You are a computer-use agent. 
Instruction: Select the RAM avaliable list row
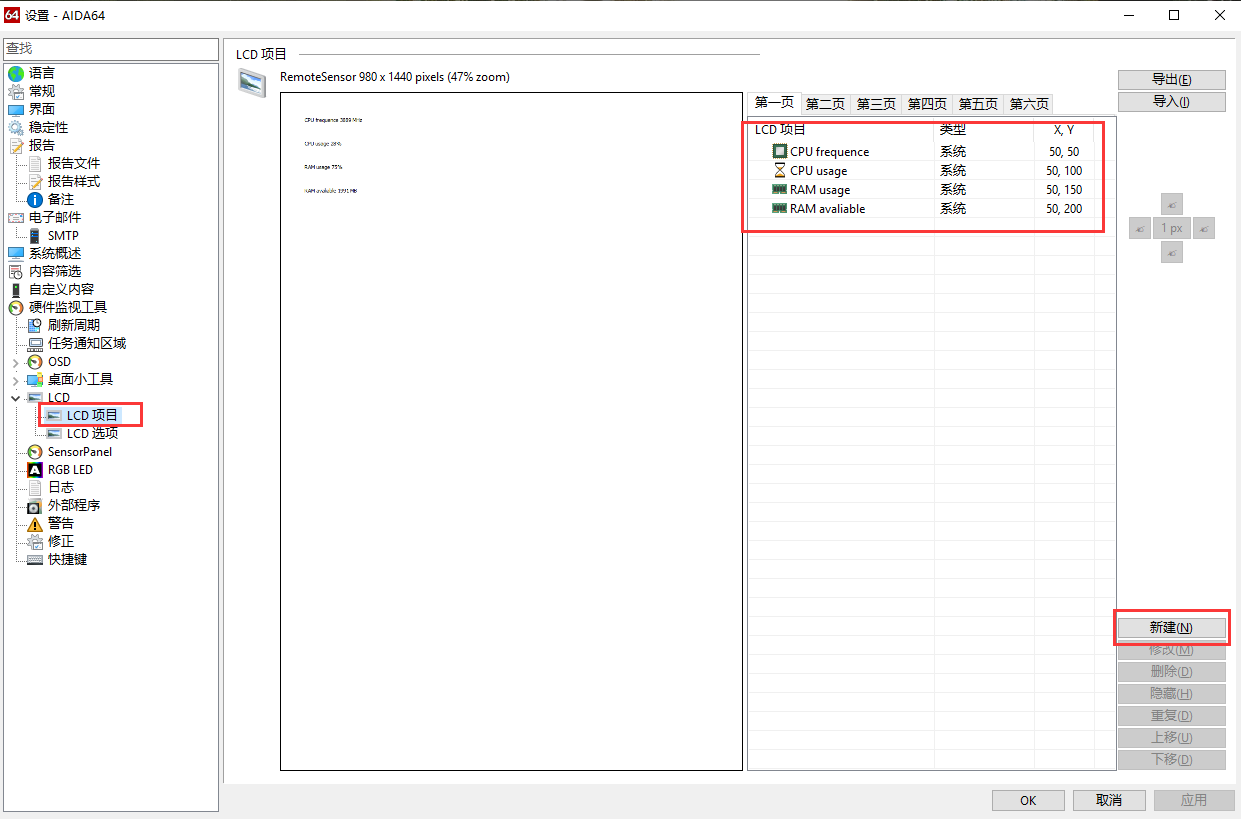point(932,209)
